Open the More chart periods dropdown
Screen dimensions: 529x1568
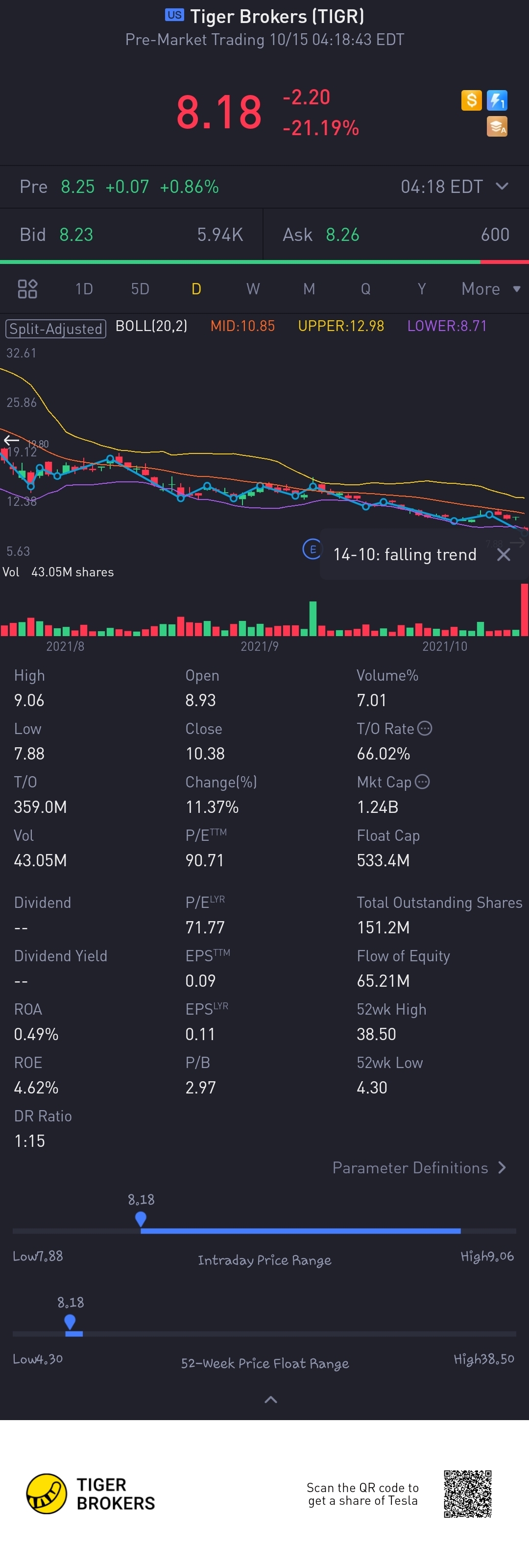pyautogui.click(x=491, y=288)
